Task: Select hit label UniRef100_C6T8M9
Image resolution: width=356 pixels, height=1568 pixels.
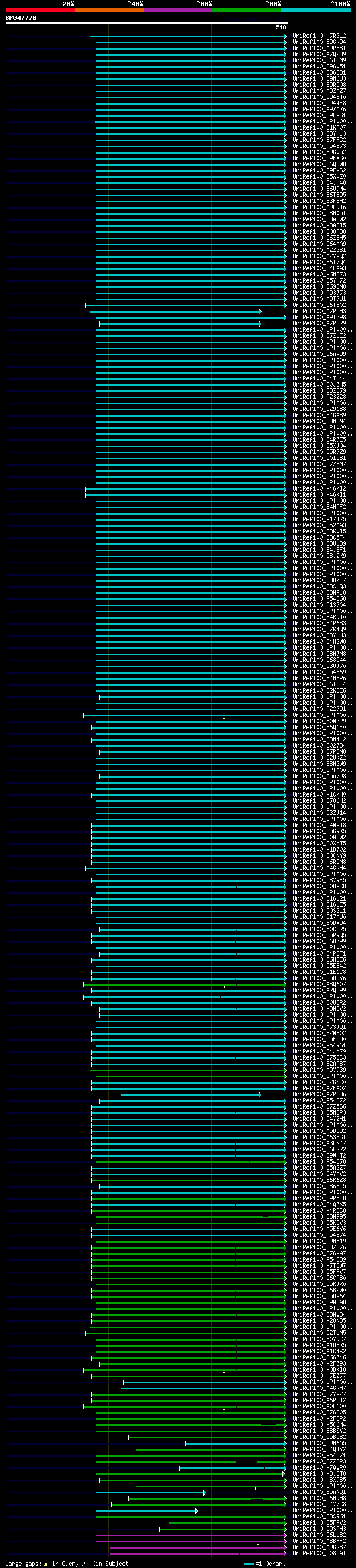Action: pyautogui.click(x=319, y=60)
